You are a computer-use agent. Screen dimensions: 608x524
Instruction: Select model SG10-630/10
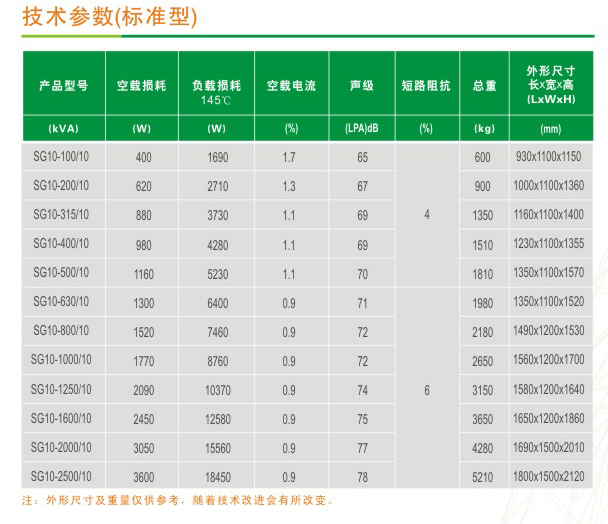[61, 301]
